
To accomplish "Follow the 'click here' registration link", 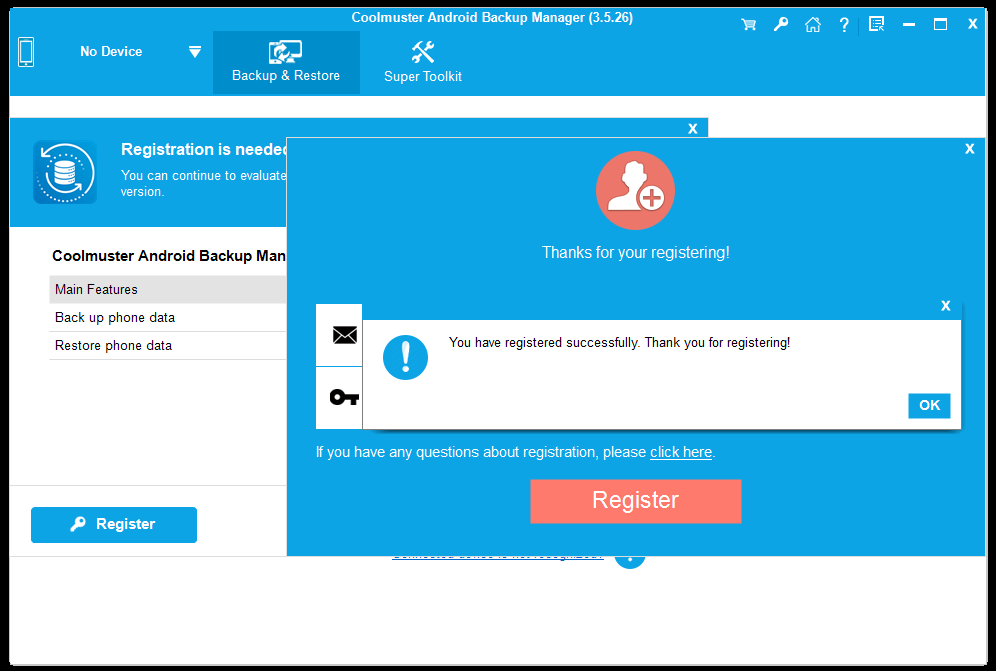I will pyautogui.click(x=681, y=452).
